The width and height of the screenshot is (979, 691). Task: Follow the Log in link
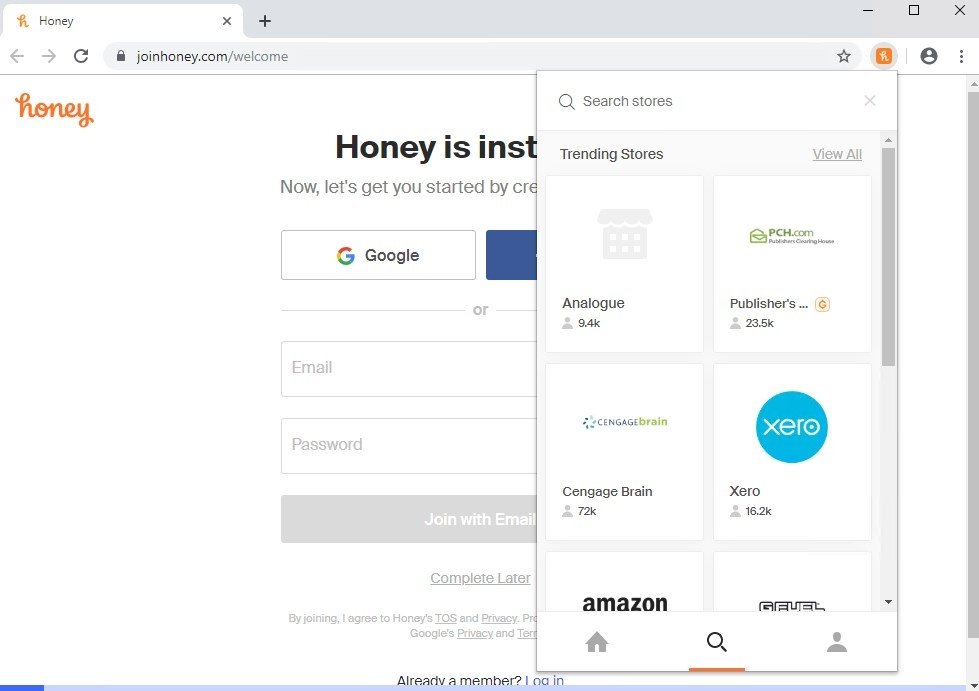click(544, 680)
